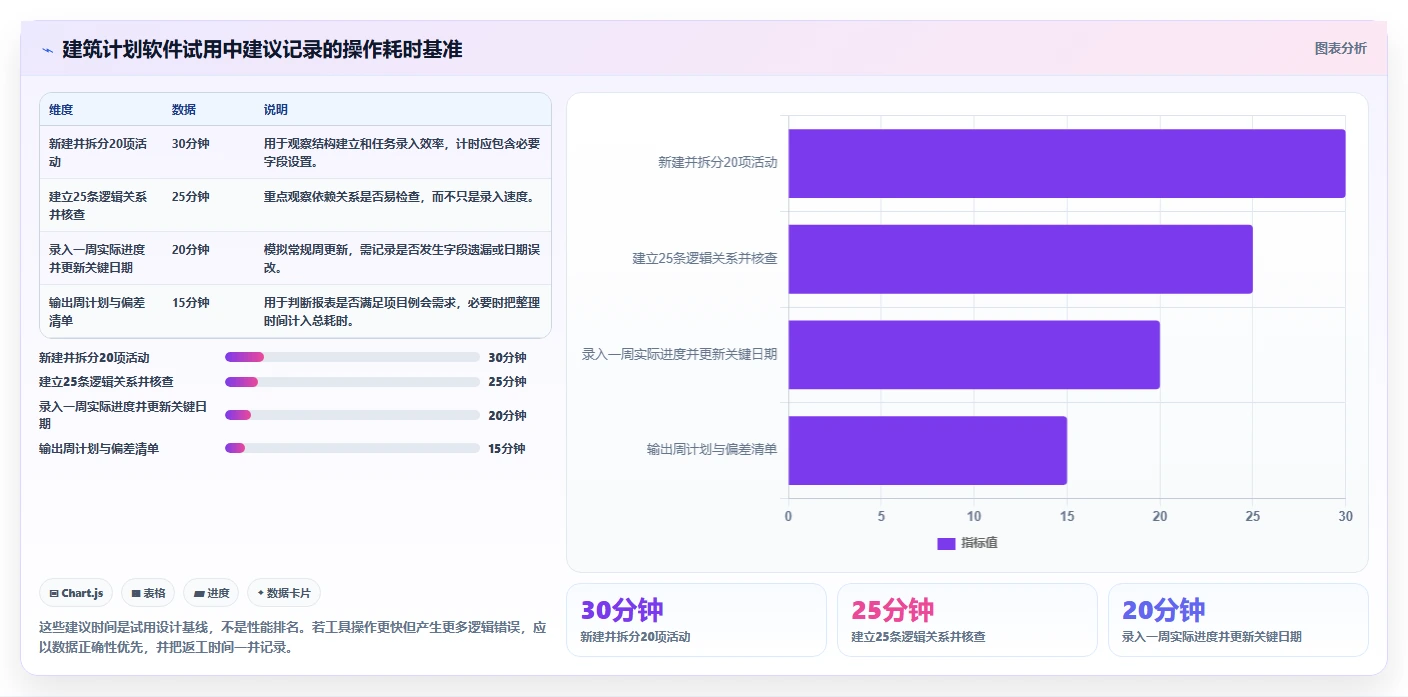Click the progress bar for 建立25条逻辑关系并核查
The height and width of the screenshot is (697, 1408).
(353, 381)
